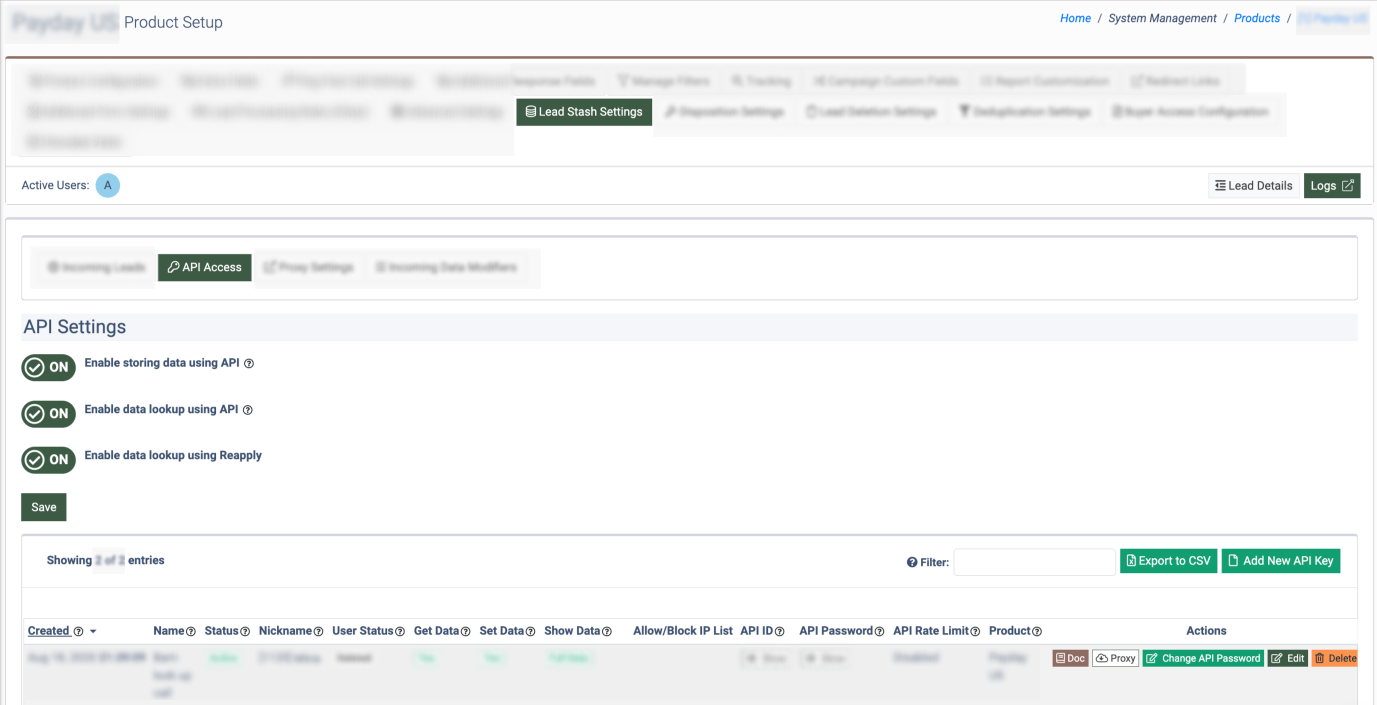Viewport: 1377px width, 705px height.
Task: Toggle Enable data lookup using API switch
Action: tap(49, 413)
